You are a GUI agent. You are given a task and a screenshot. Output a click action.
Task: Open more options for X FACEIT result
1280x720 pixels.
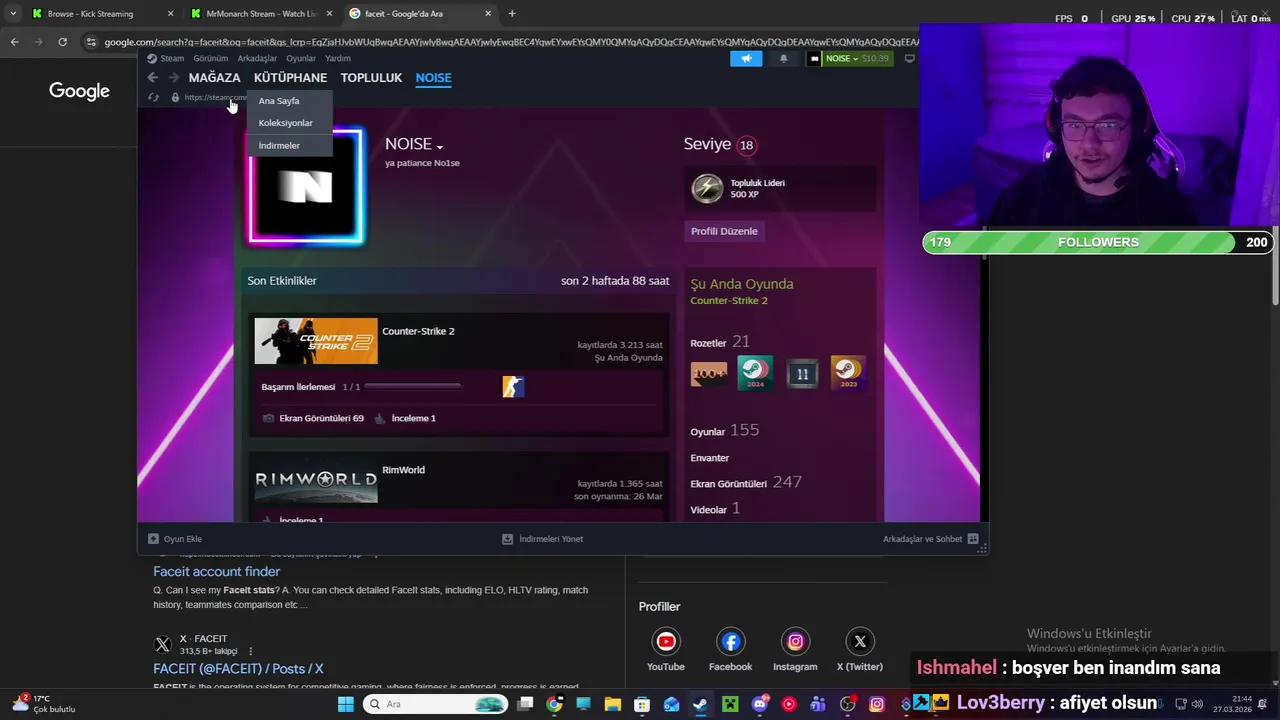250,651
